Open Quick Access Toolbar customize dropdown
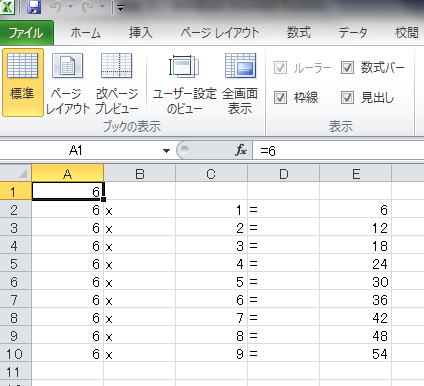This screenshot has width=424, height=386. (x=121, y=8)
